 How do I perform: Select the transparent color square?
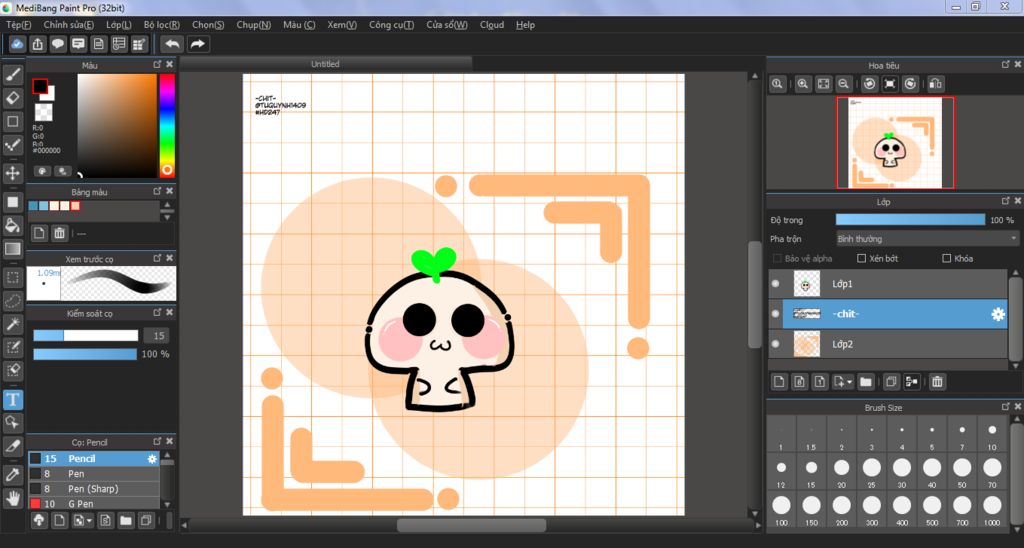point(44,112)
